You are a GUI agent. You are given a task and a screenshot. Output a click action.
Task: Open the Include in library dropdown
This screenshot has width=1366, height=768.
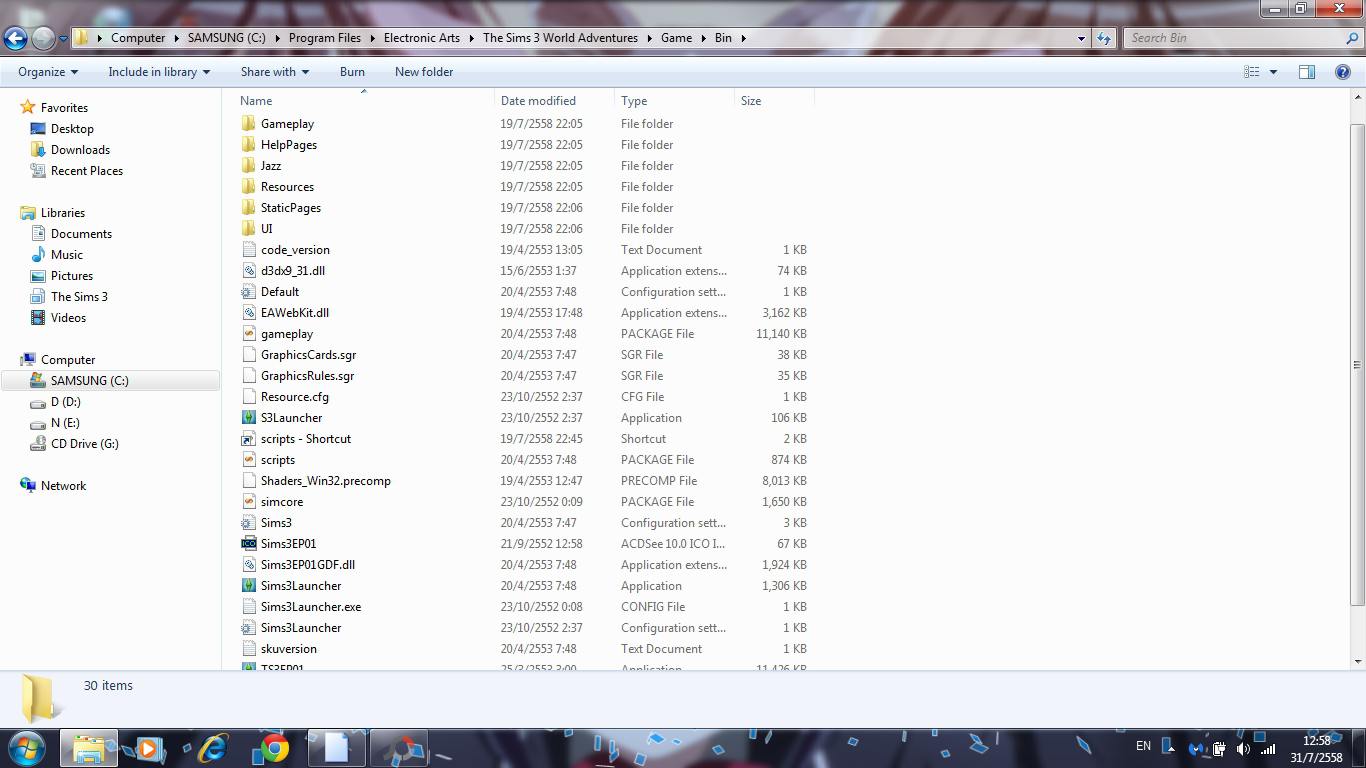click(x=159, y=72)
